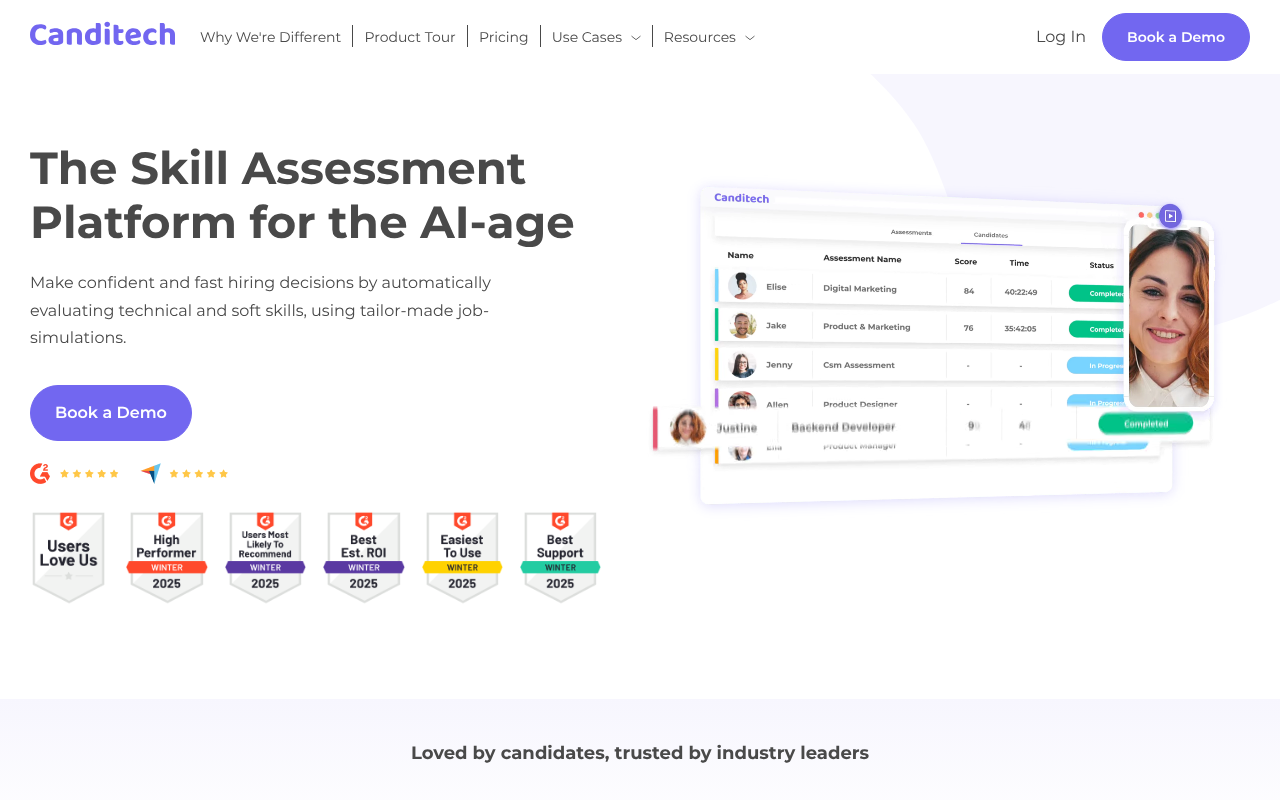Click the Capterra arrow logo
Image resolution: width=1280 pixels, height=800 pixels.
149,472
